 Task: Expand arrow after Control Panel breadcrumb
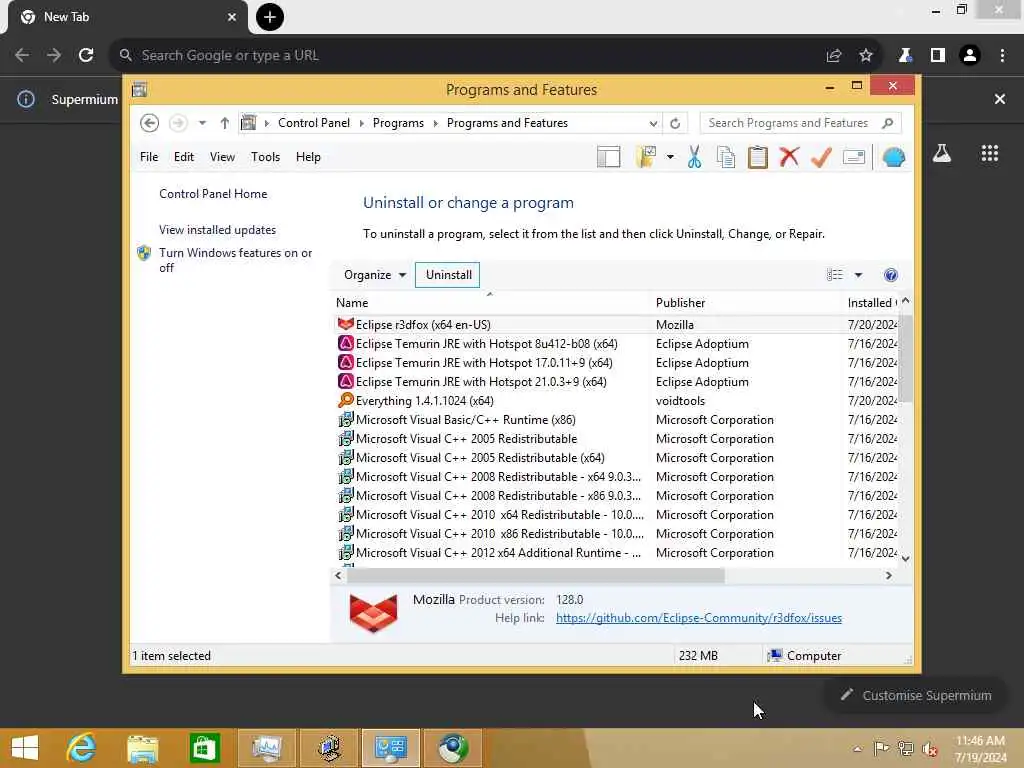(362, 123)
